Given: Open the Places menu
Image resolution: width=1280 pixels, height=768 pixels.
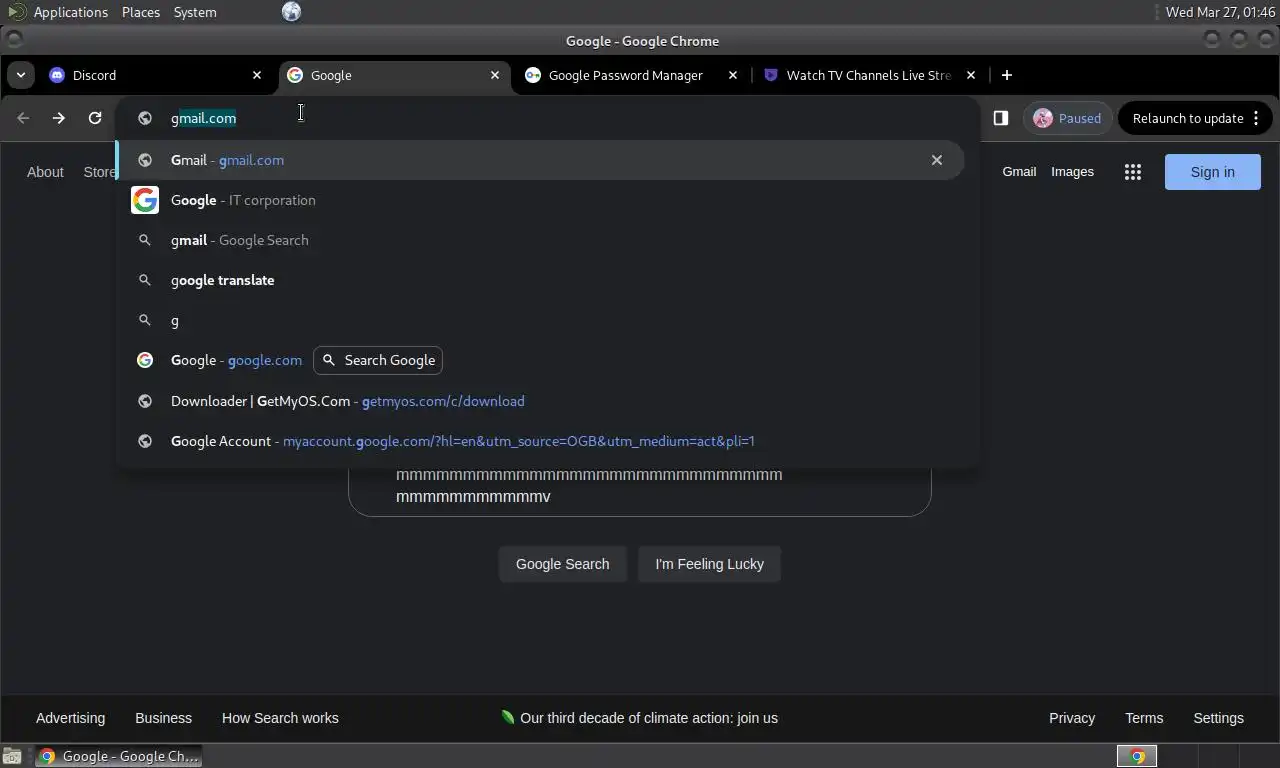Looking at the screenshot, I should pyautogui.click(x=141, y=12).
